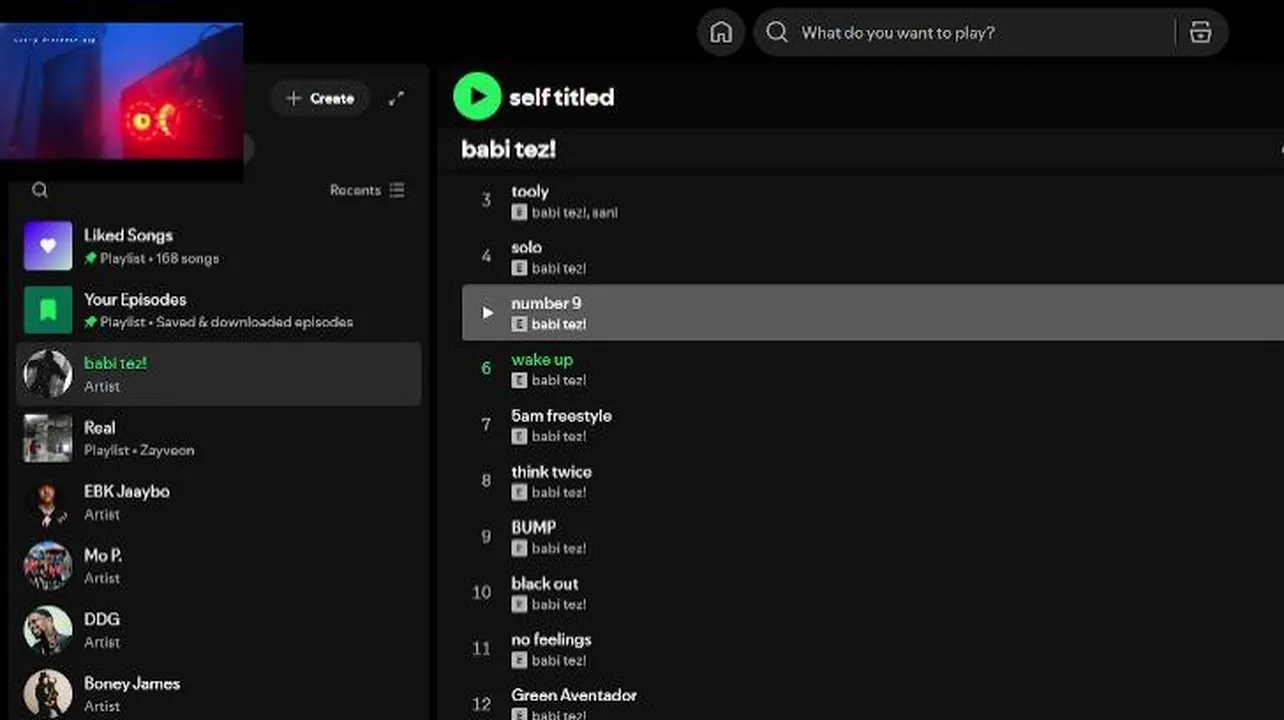Expand Your Library with the arrows icon

(397, 98)
